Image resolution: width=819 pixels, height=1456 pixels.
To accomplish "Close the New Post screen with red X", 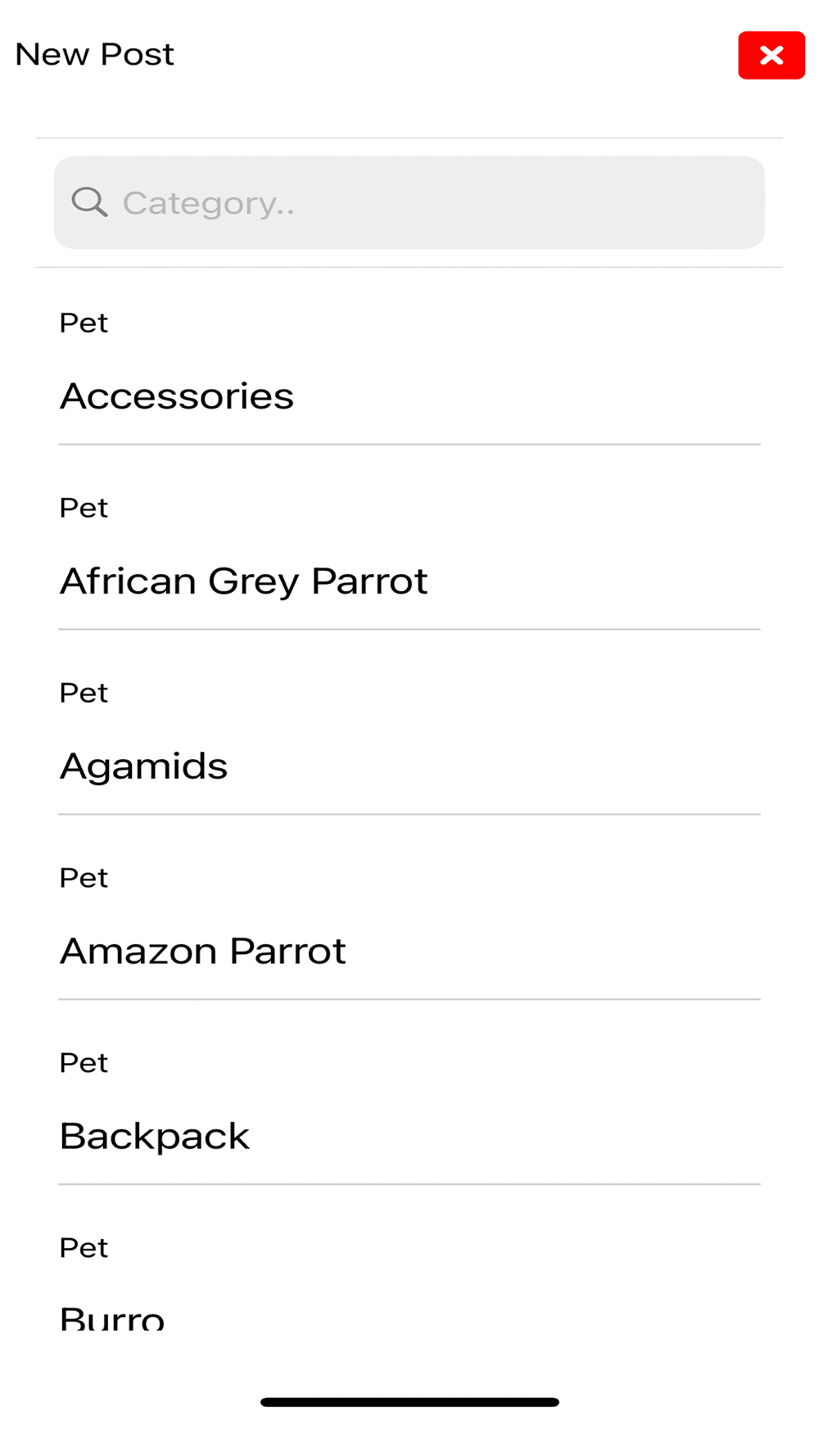I will [x=771, y=55].
